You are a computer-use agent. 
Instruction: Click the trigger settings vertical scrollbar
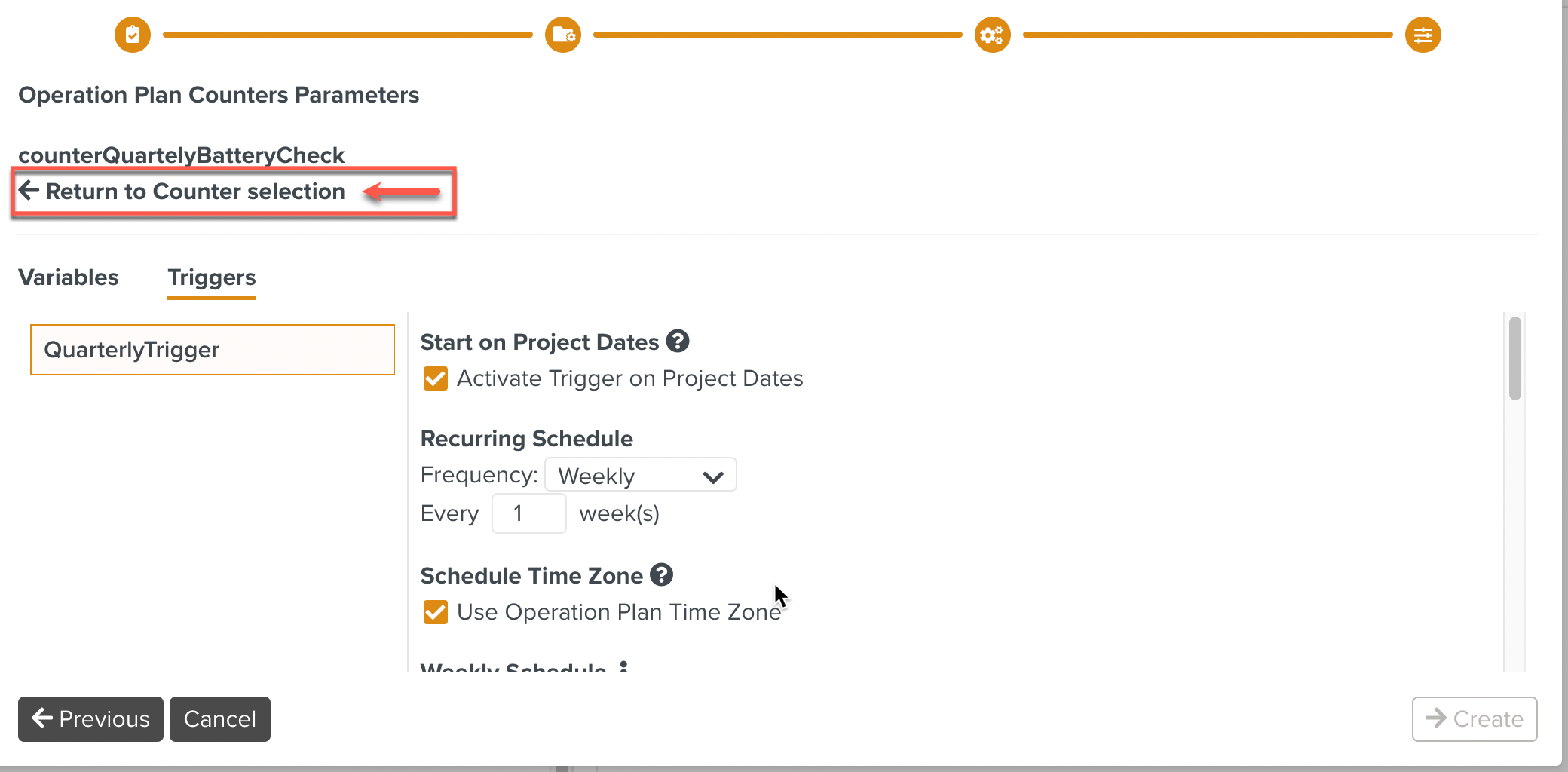coord(1515,358)
